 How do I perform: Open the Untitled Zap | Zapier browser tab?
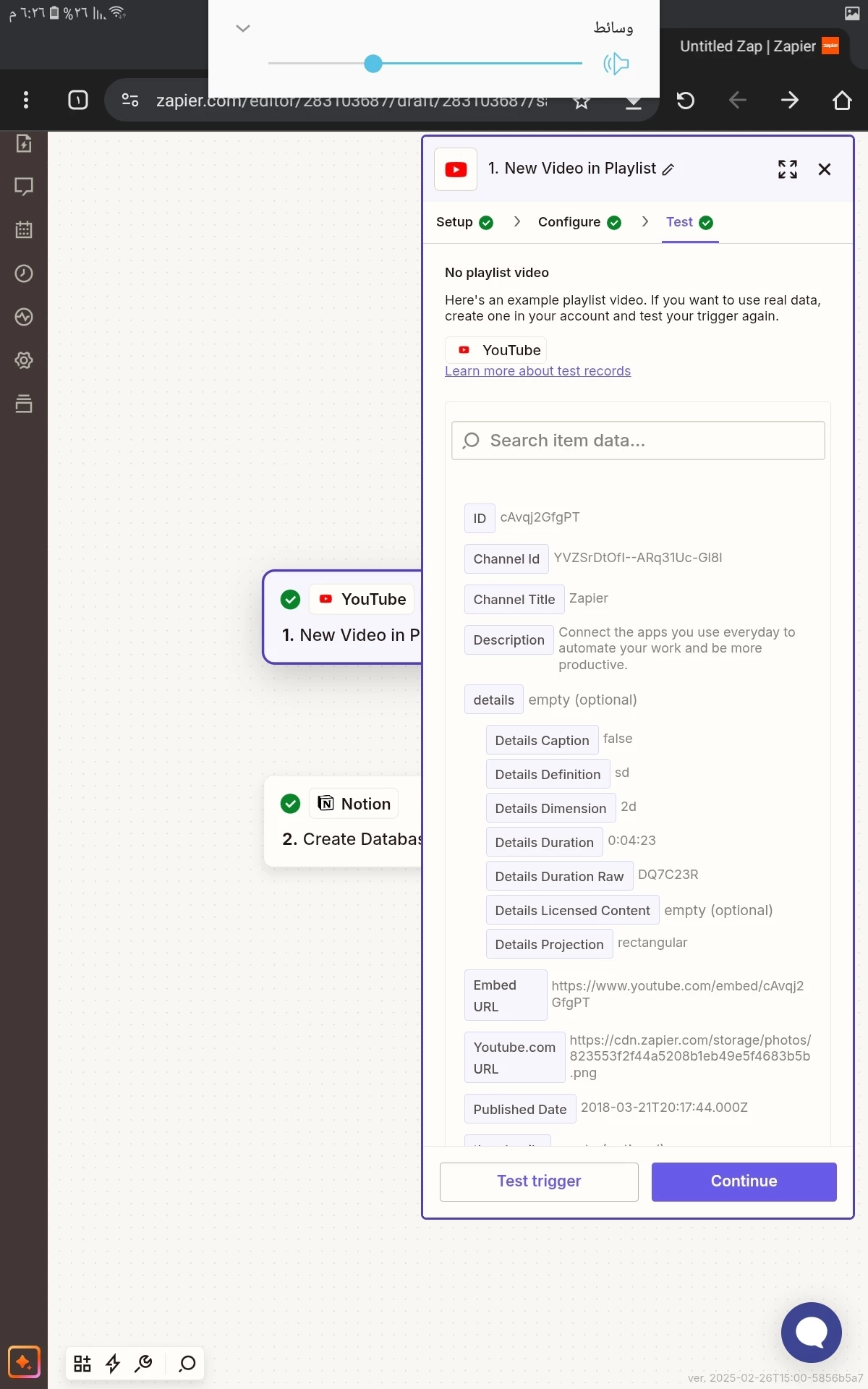(758, 46)
